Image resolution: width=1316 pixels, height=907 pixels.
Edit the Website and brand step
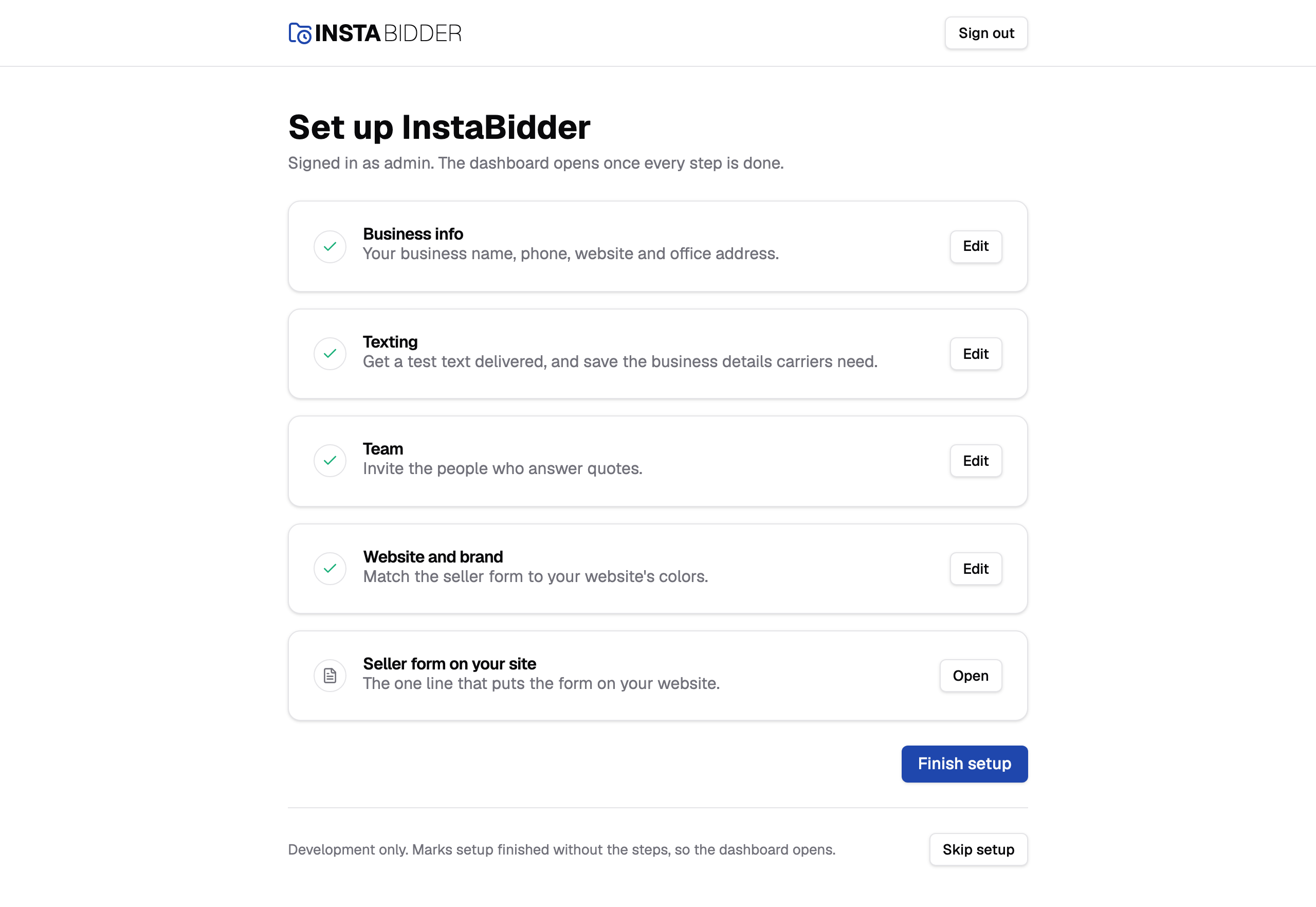point(976,569)
